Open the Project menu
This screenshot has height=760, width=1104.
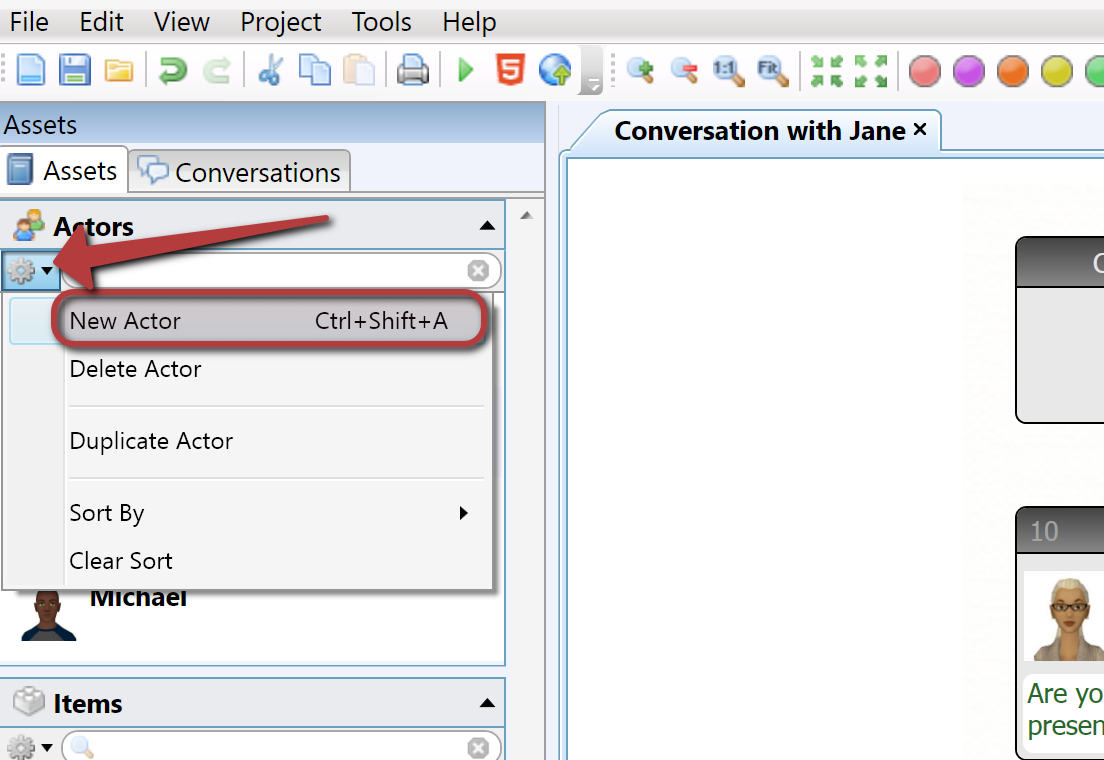[x=280, y=22]
